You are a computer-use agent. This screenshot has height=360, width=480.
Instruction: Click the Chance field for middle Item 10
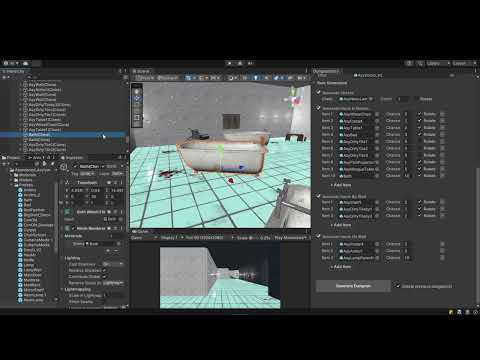point(407,176)
